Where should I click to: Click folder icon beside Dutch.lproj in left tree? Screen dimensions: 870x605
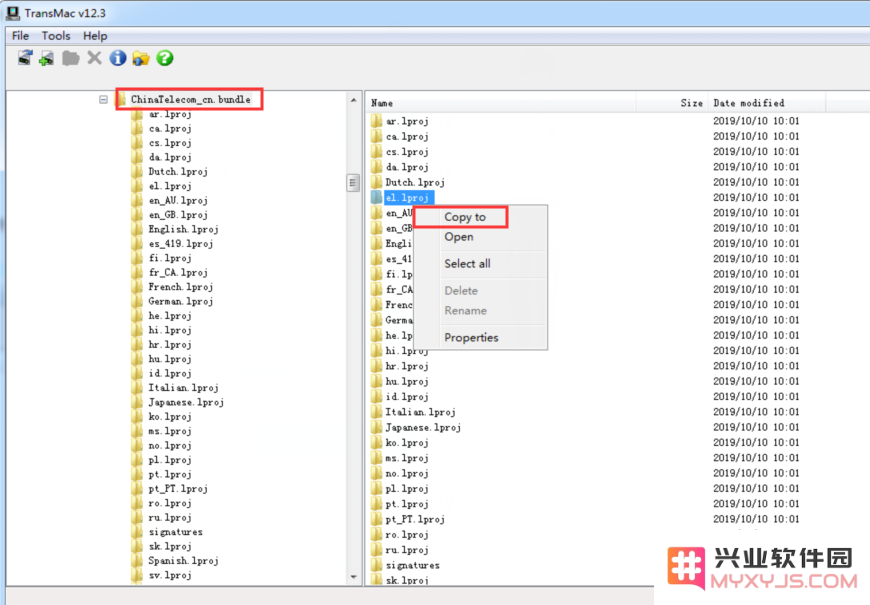click(x=137, y=172)
